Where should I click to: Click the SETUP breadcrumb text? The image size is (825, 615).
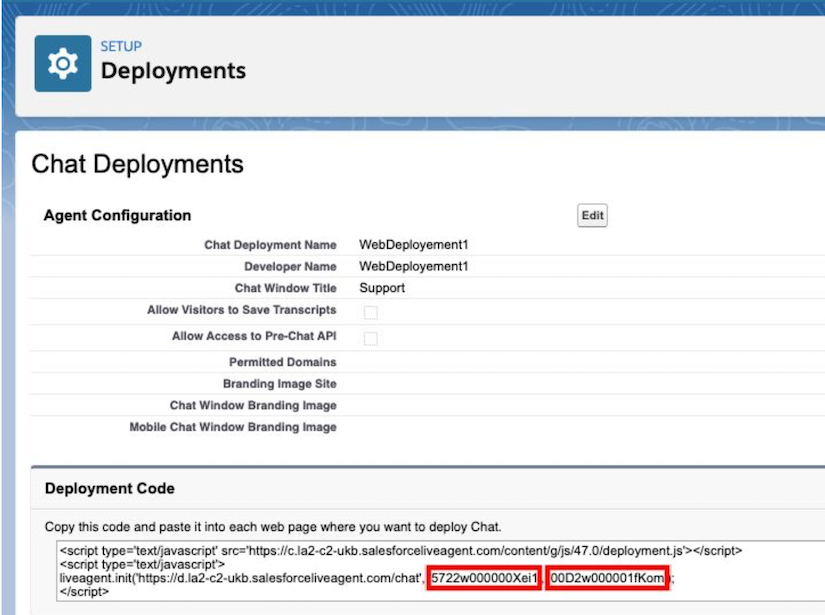pos(121,46)
